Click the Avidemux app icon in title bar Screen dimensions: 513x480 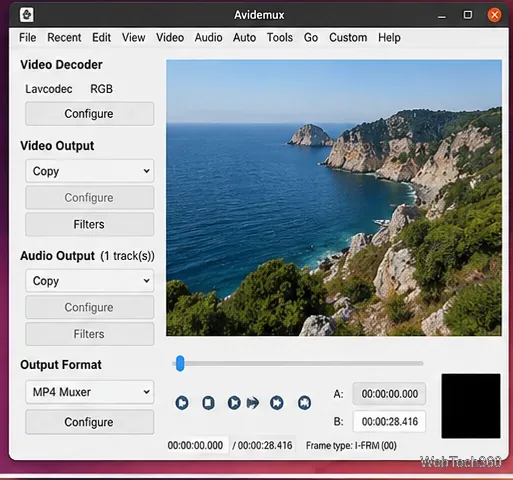(x=27, y=15)
